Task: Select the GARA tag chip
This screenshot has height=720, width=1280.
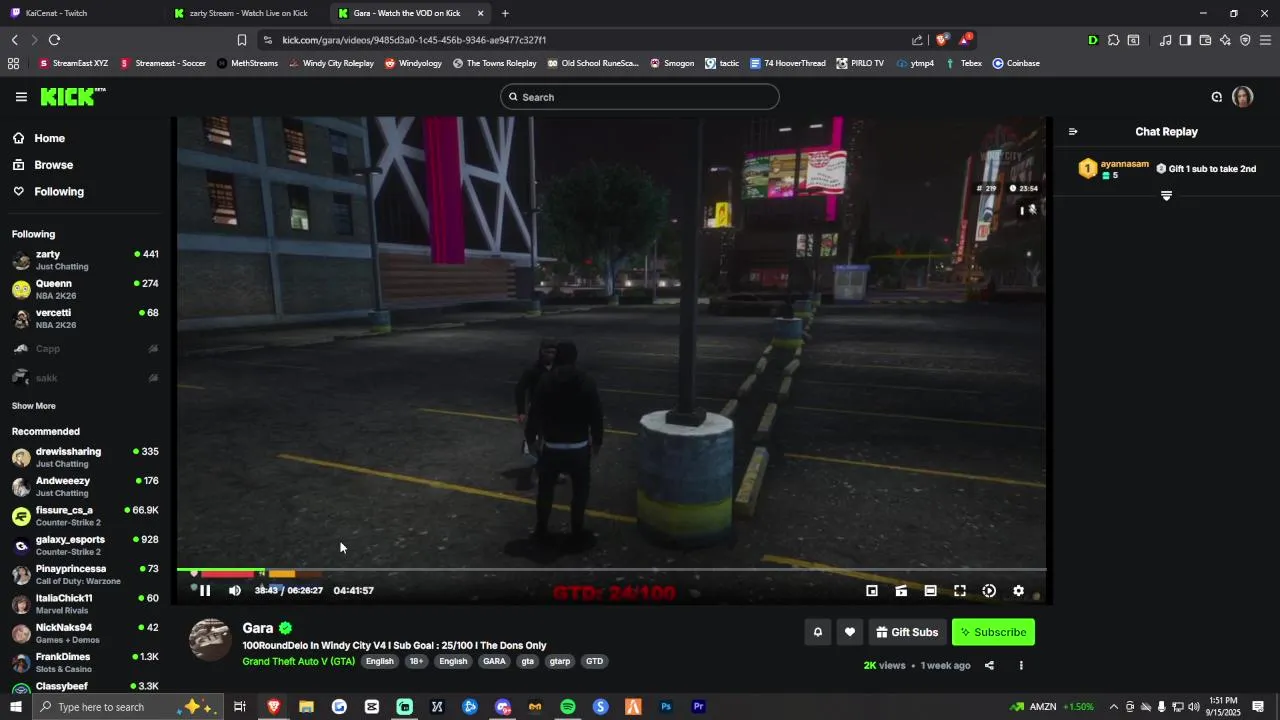Action: pos(494,661)
